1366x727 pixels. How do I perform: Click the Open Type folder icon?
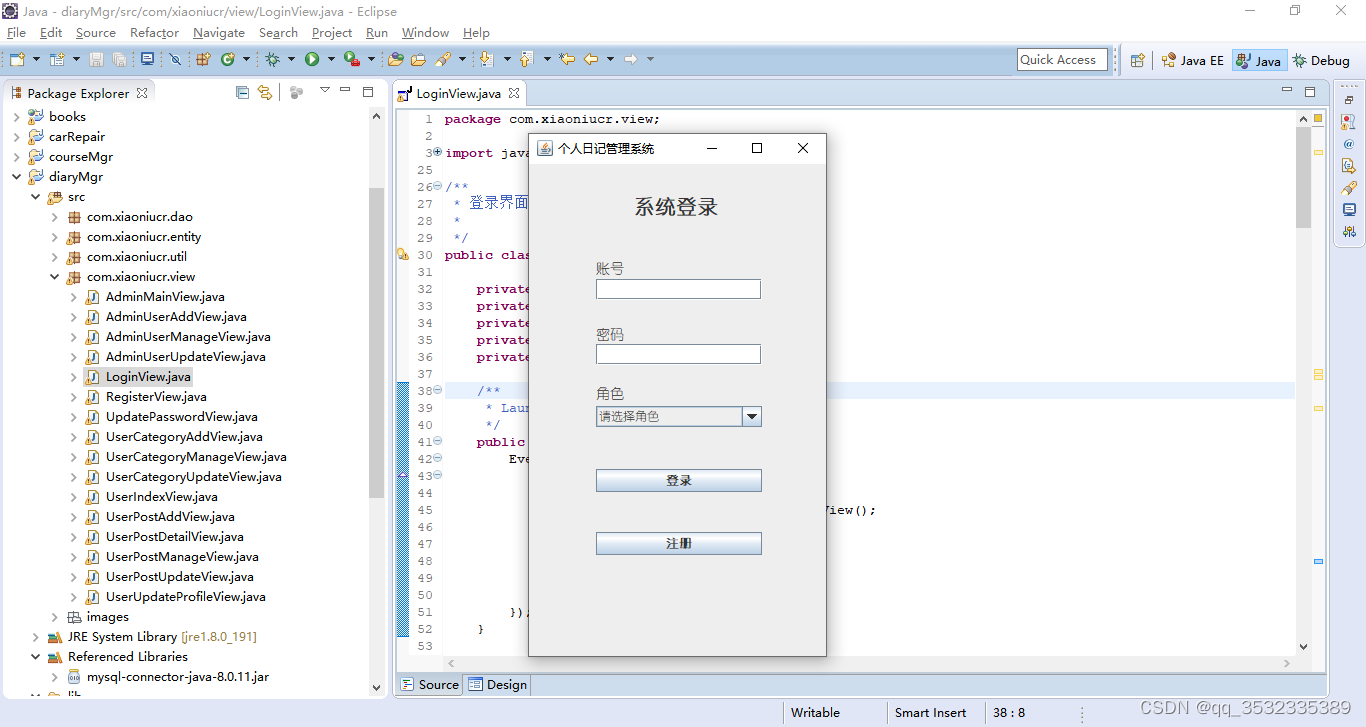(396, 60)
